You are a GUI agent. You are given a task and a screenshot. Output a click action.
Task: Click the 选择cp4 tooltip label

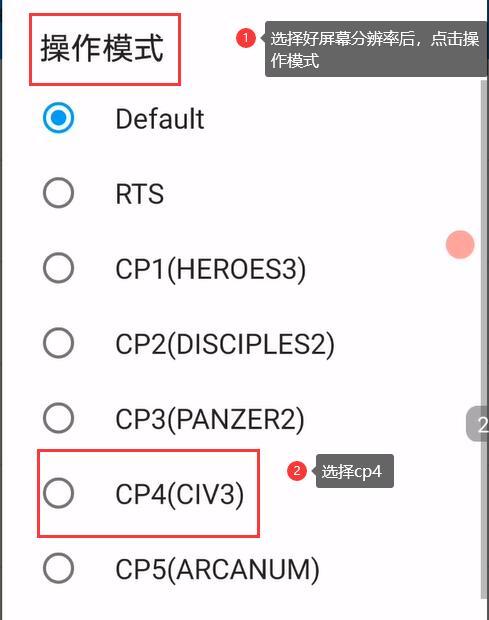point(355,471)
